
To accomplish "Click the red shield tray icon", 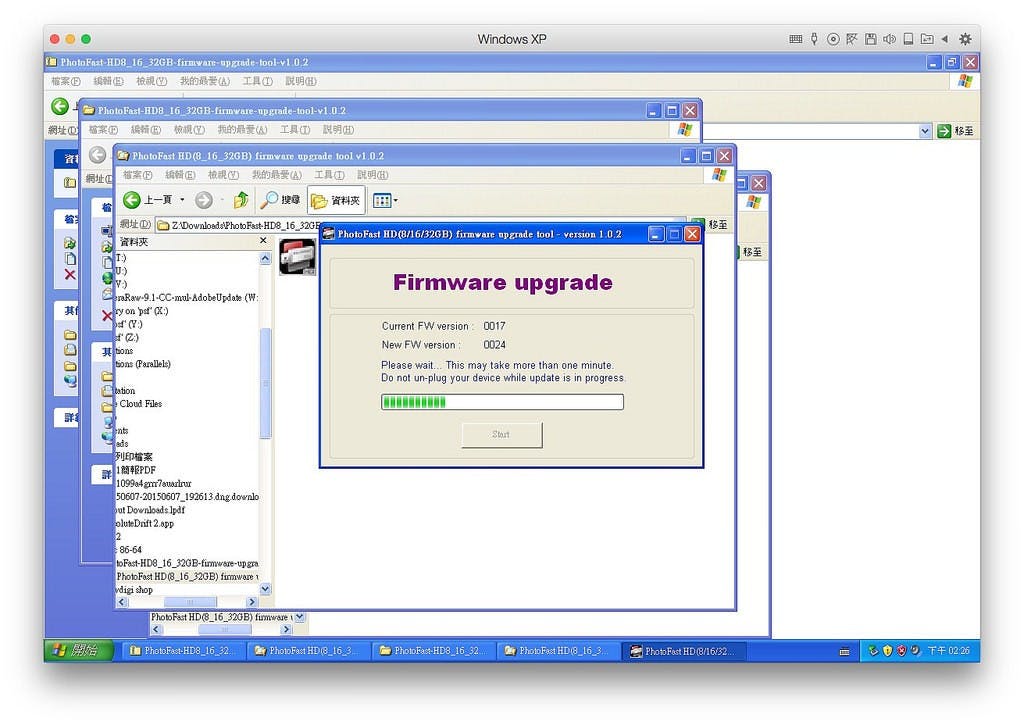I will pyautogui.click(x=901, y=651).
